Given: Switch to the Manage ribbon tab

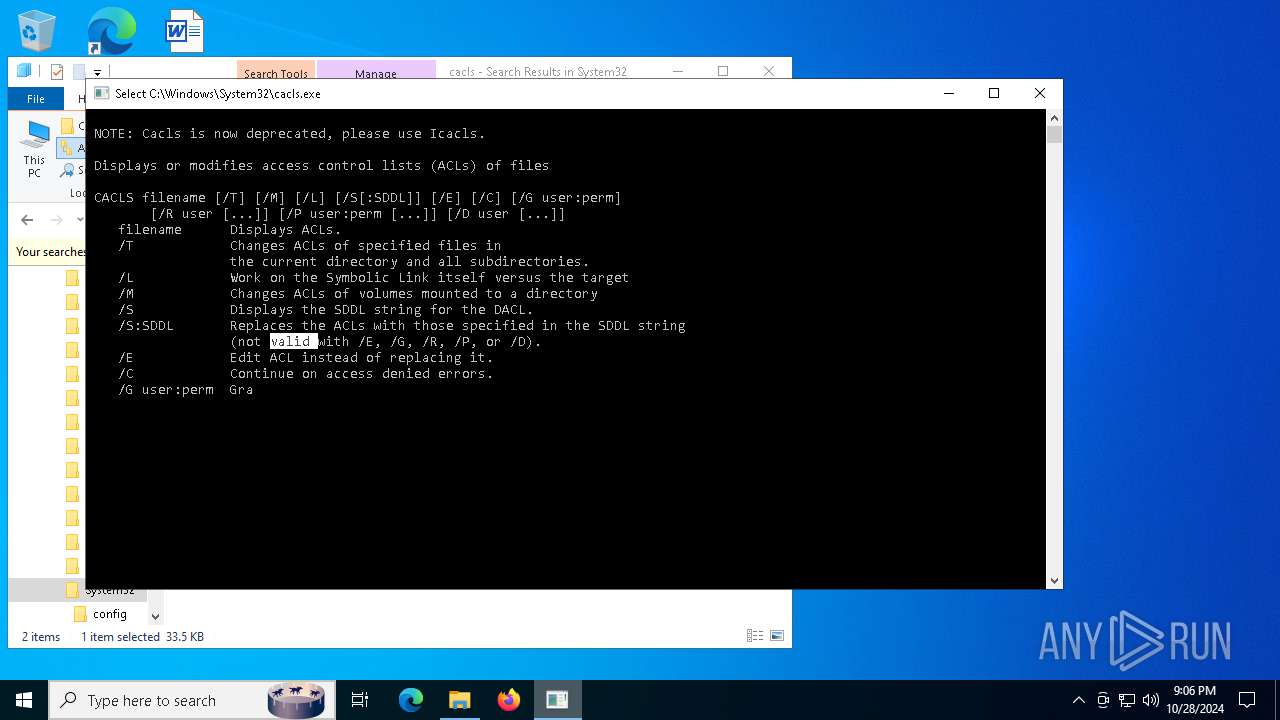Looking at the screenshot, I should point(376,73).
